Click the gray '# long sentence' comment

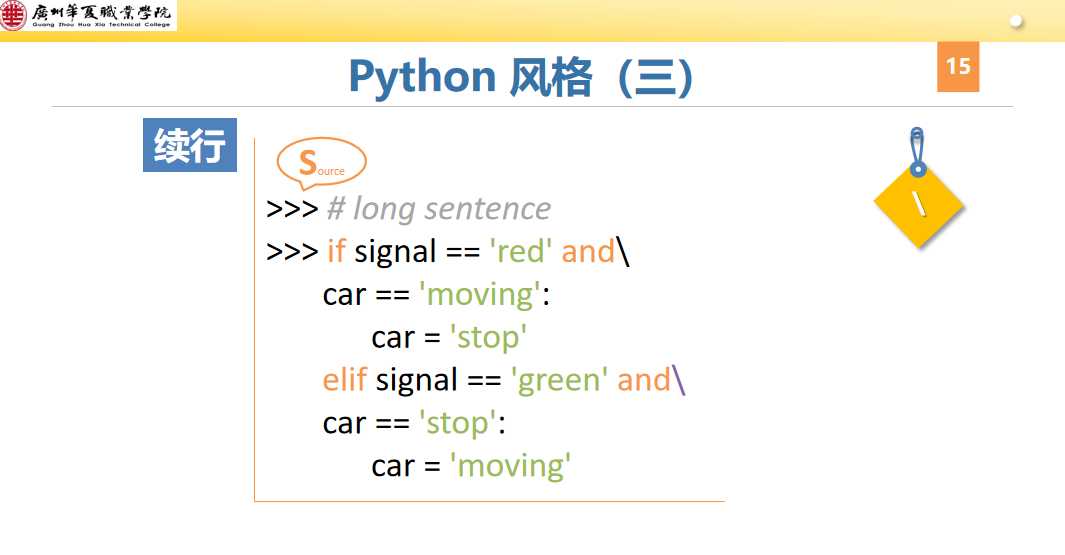[438, 208]
